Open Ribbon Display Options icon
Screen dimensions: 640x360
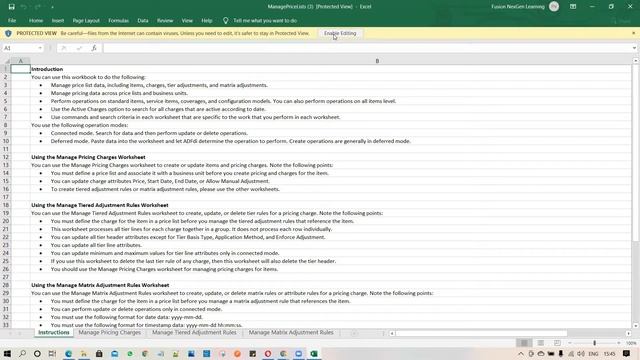(x=573, y=7)
